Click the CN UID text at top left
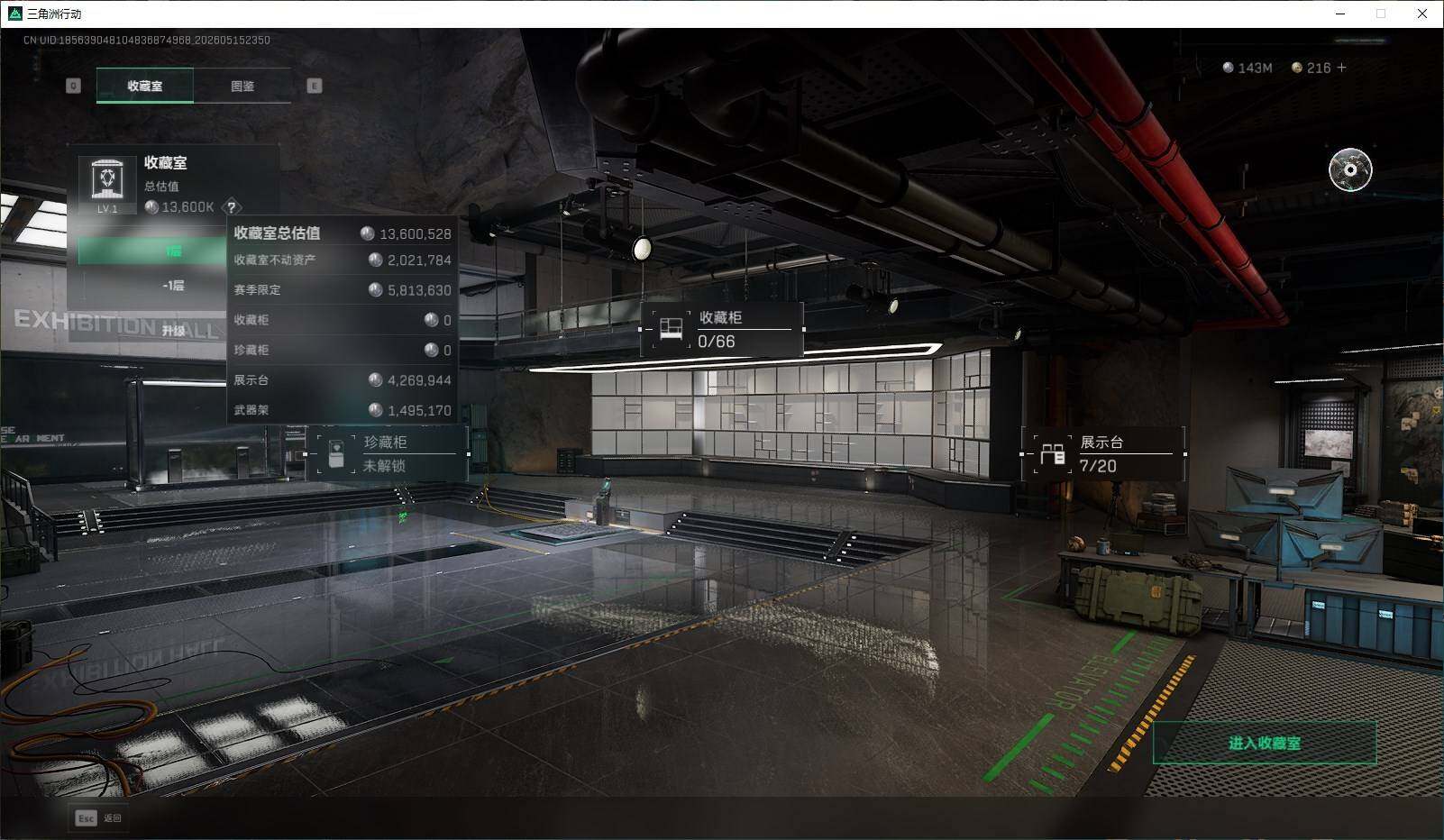This screenshot has width=1444, height=840. tap(146, 41)
